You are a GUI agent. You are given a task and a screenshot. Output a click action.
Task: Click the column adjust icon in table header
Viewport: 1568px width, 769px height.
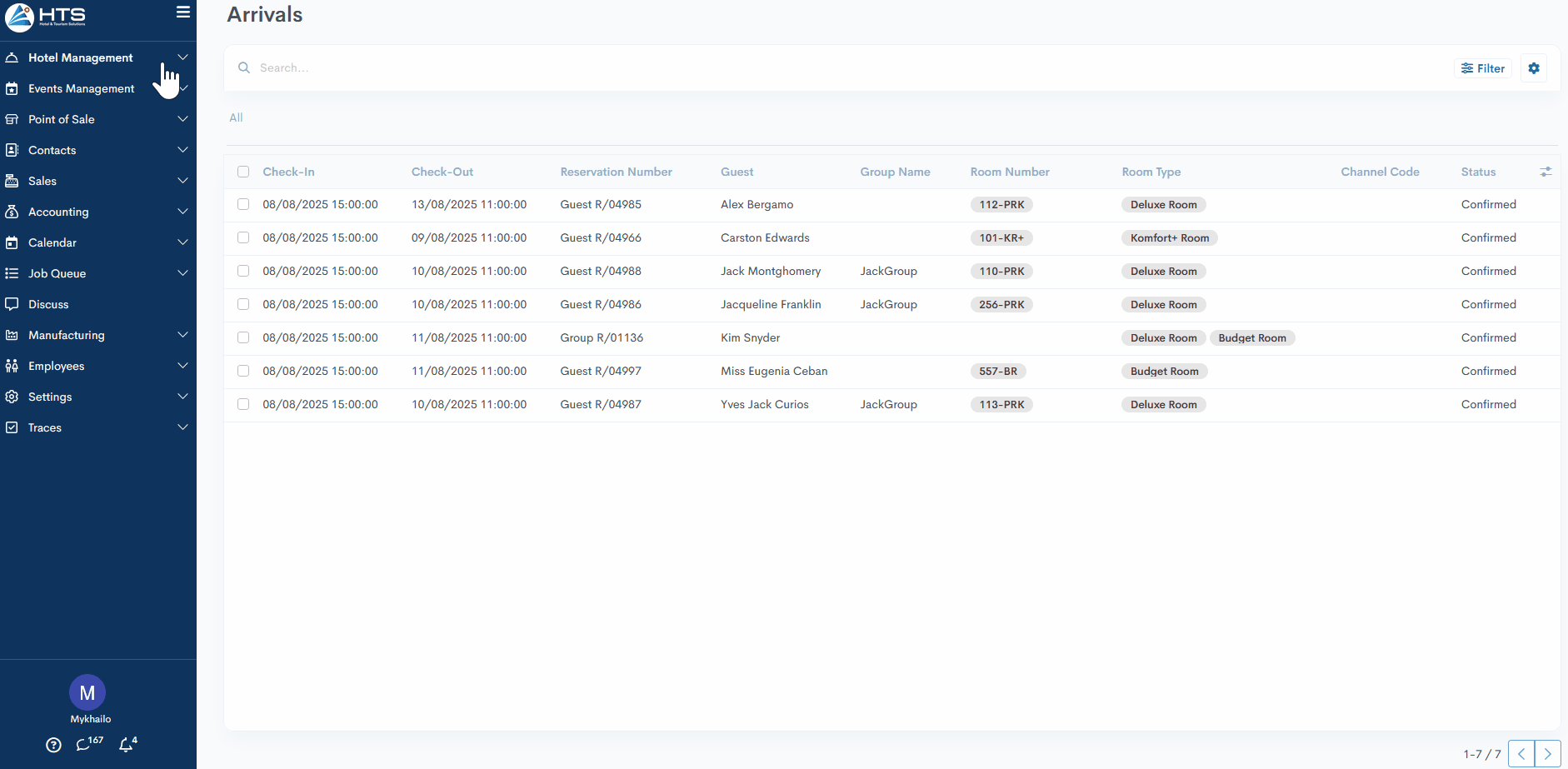click(x=1546, y=172)
